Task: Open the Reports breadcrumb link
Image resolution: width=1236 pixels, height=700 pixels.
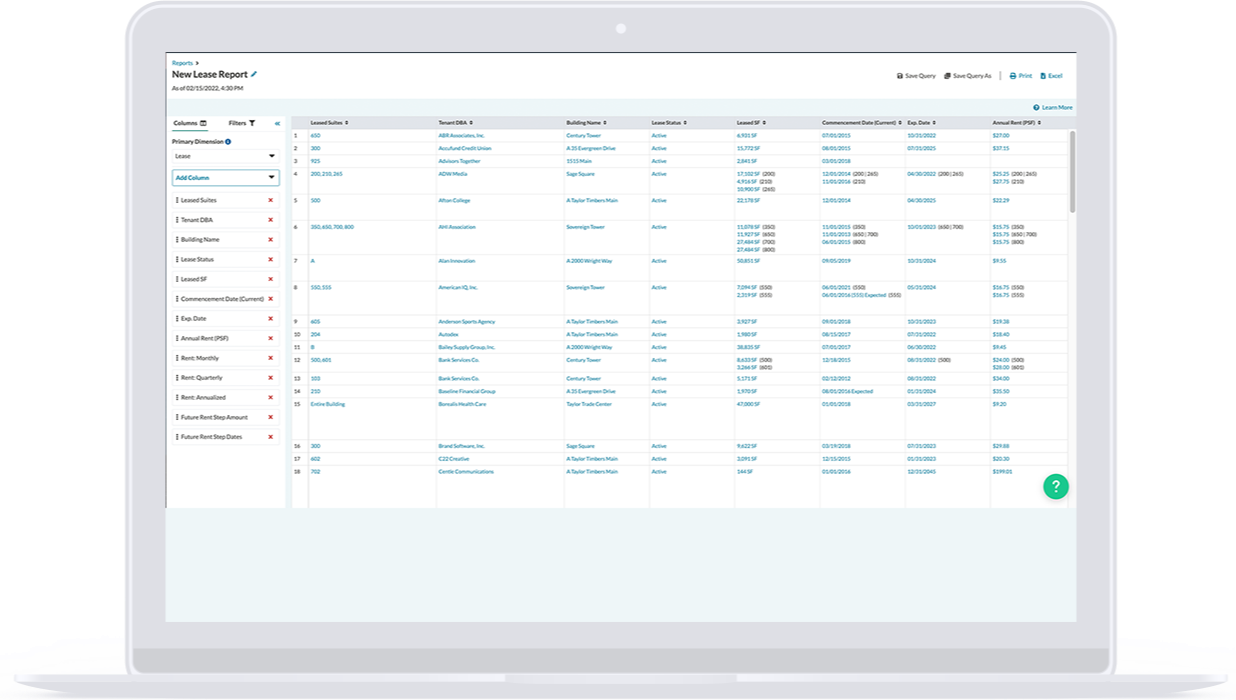Action: tap(182, 63)
